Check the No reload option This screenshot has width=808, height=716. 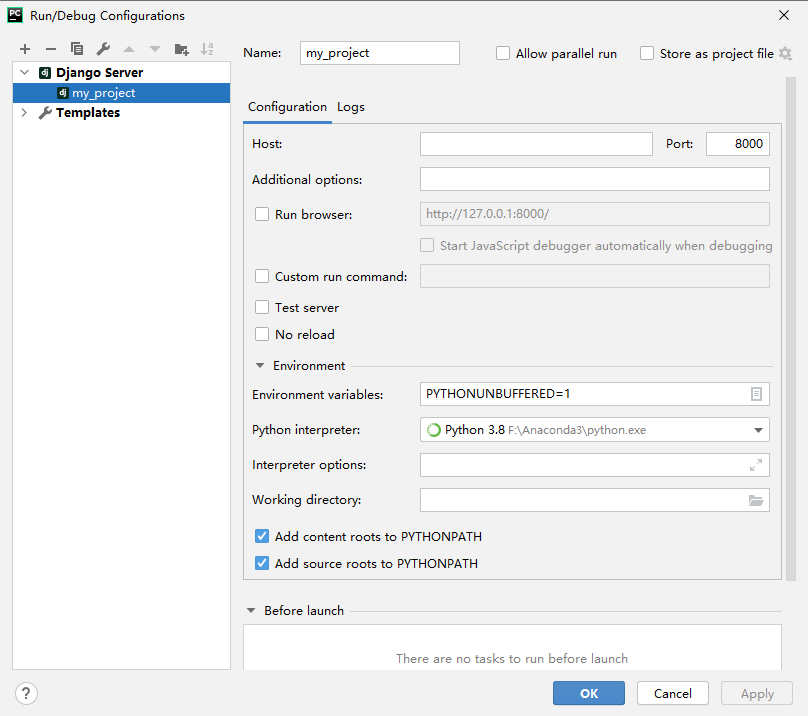pos(262,334)
